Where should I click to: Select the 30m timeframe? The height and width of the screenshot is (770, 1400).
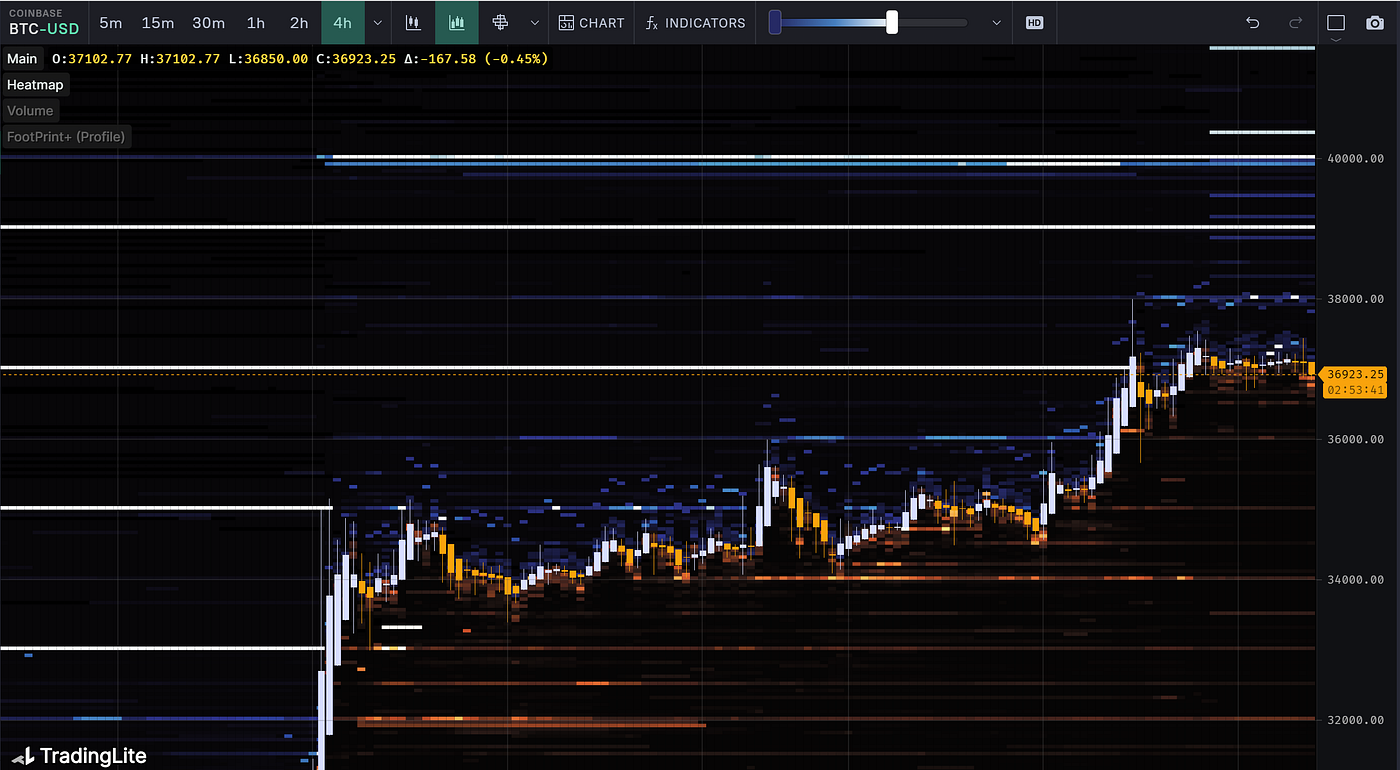[208, 22]
